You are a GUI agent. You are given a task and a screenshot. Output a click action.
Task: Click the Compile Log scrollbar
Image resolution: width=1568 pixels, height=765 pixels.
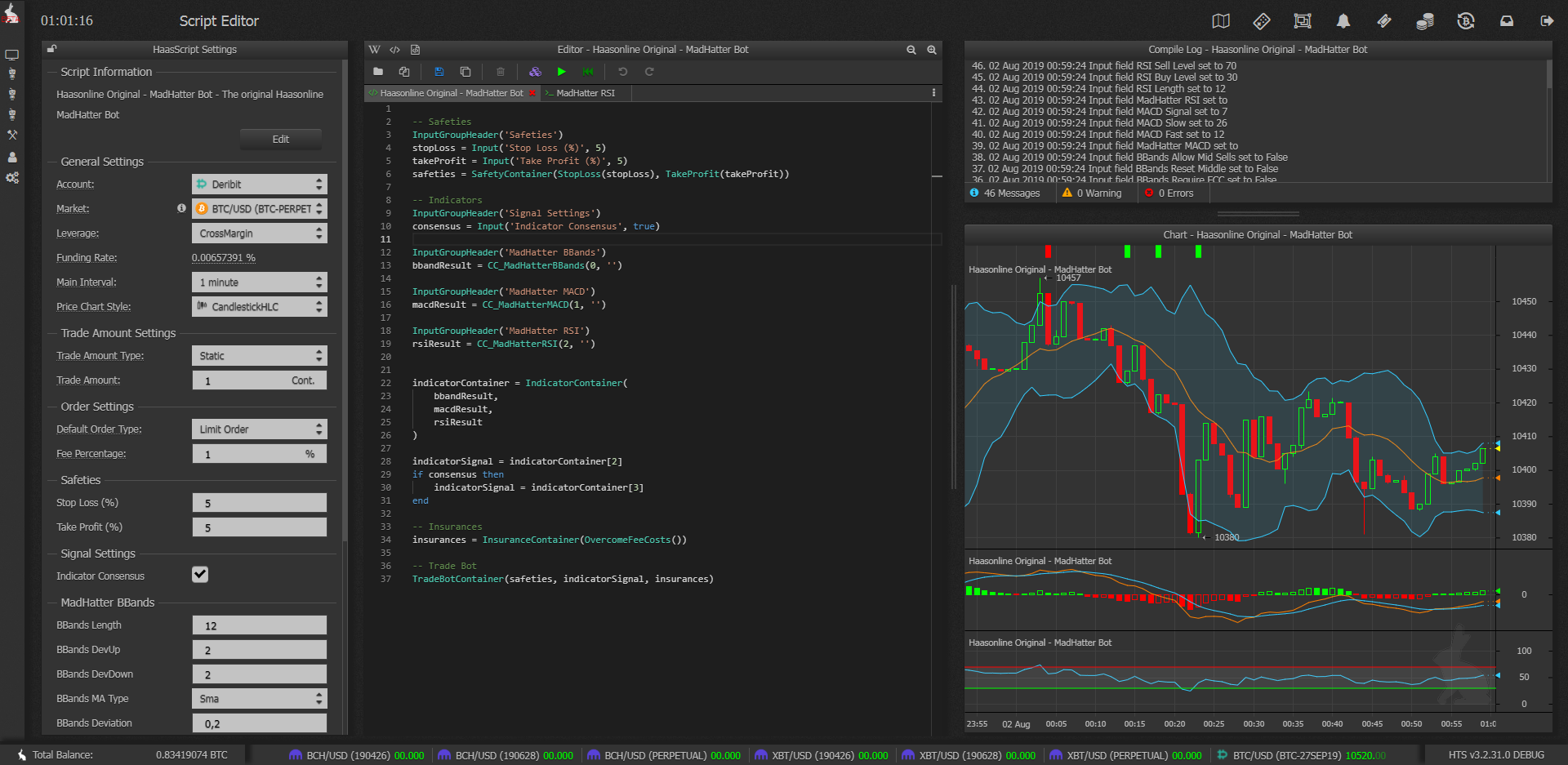1548,73
